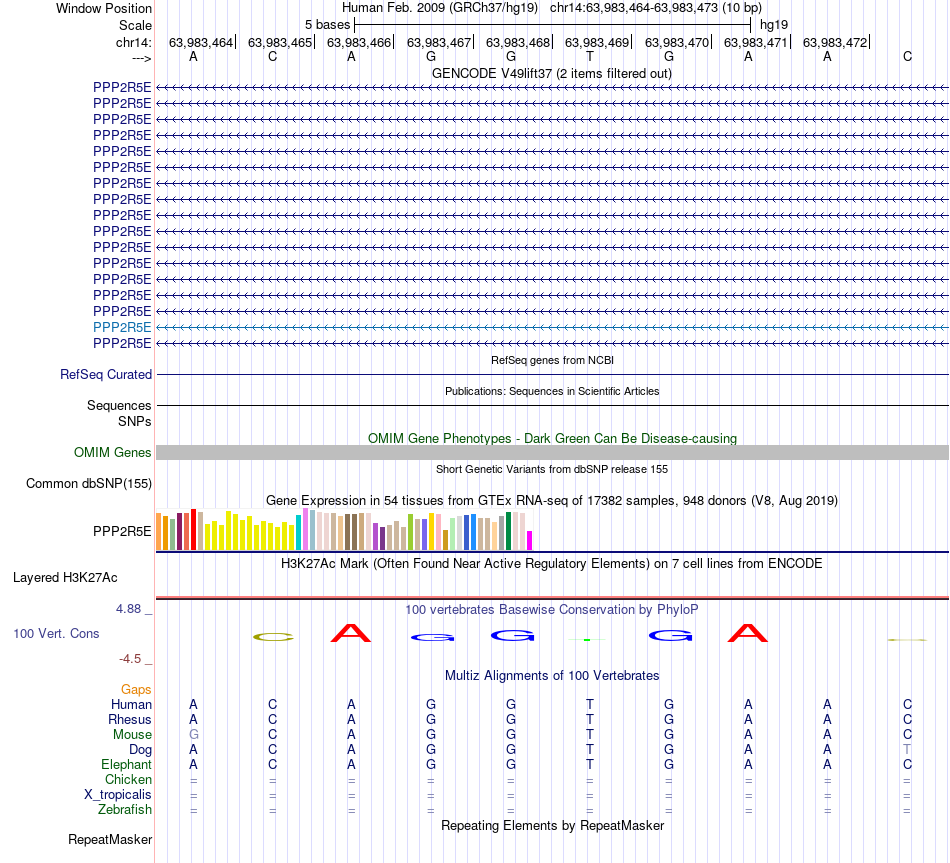Screen dimensions: 950x863
Task: Click the 5 bases scale text
Action: [327, 25]
